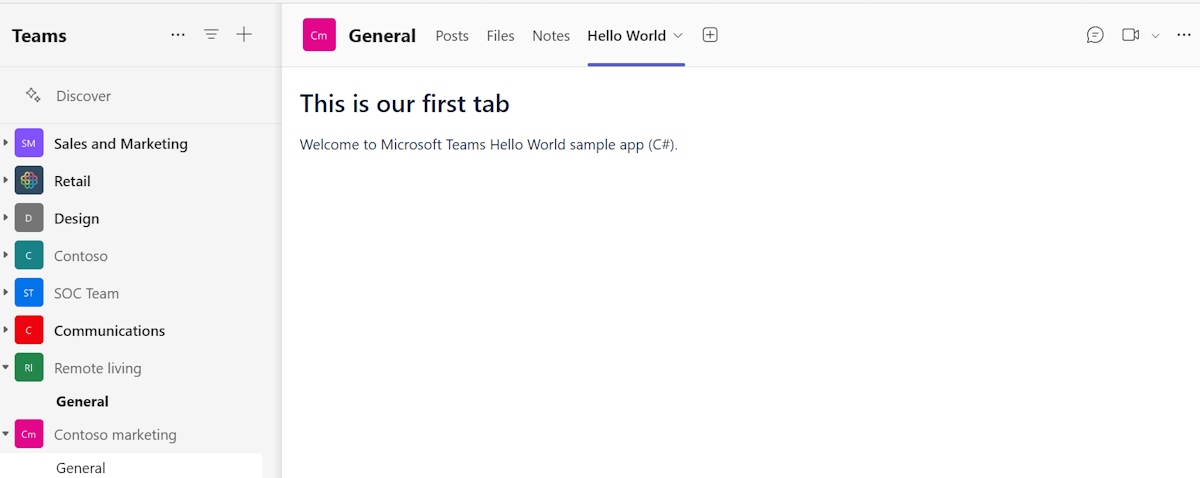Image resolution: width=1200 pixels, height=478 pixels.
Task: Open the meeting options dropdown chevron
Action: pos(1156,35)
